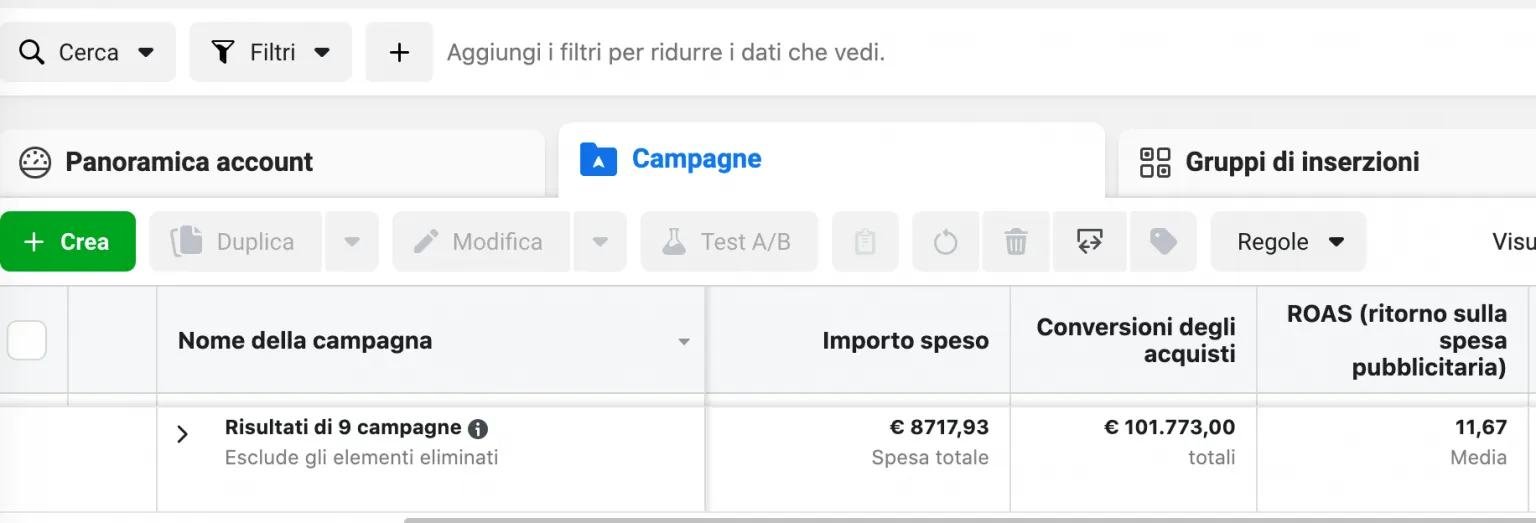
Task: Click the tag label icon
Action: tap(1163, 242)
